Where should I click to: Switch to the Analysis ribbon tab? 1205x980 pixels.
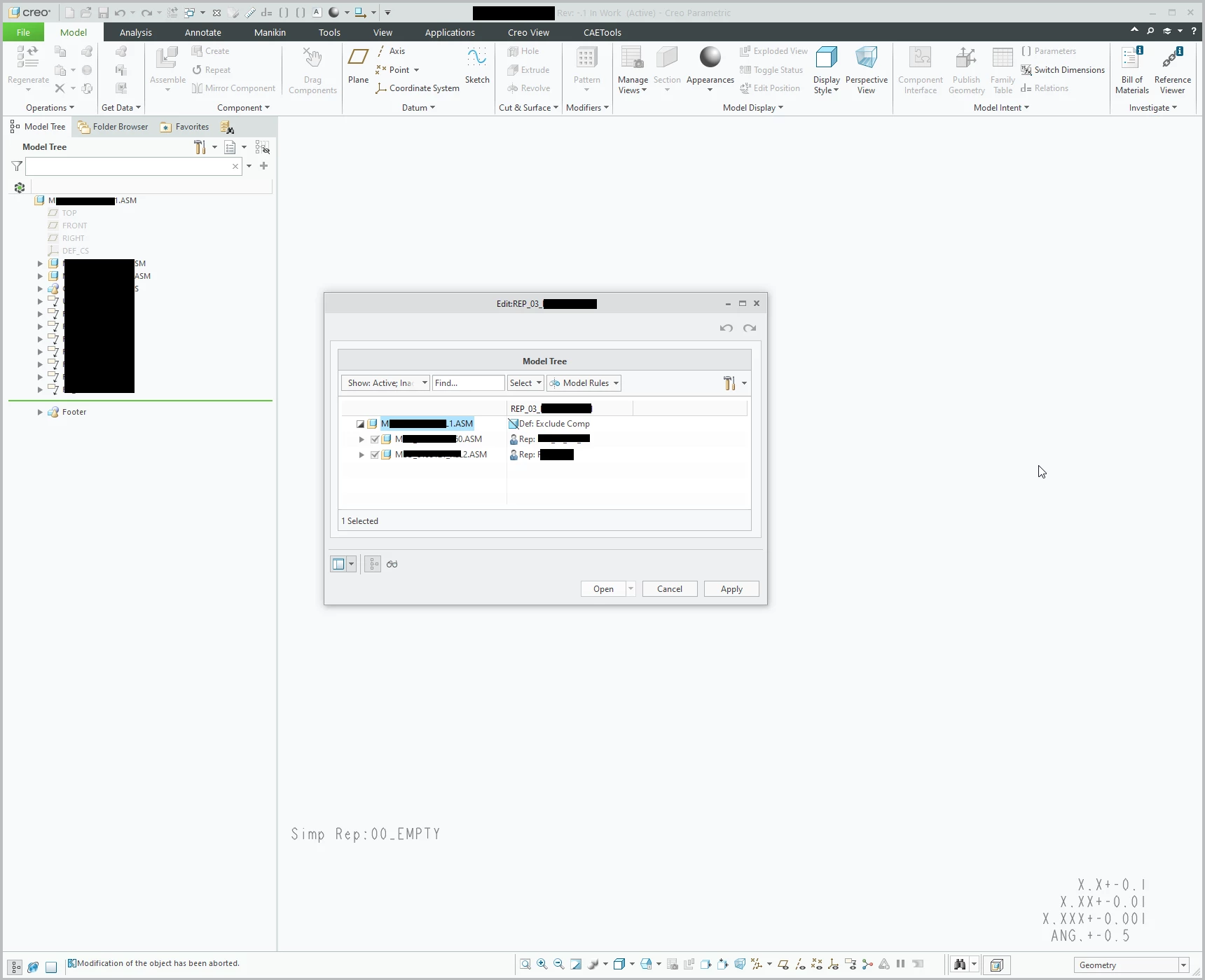click(x=136, y=32)
